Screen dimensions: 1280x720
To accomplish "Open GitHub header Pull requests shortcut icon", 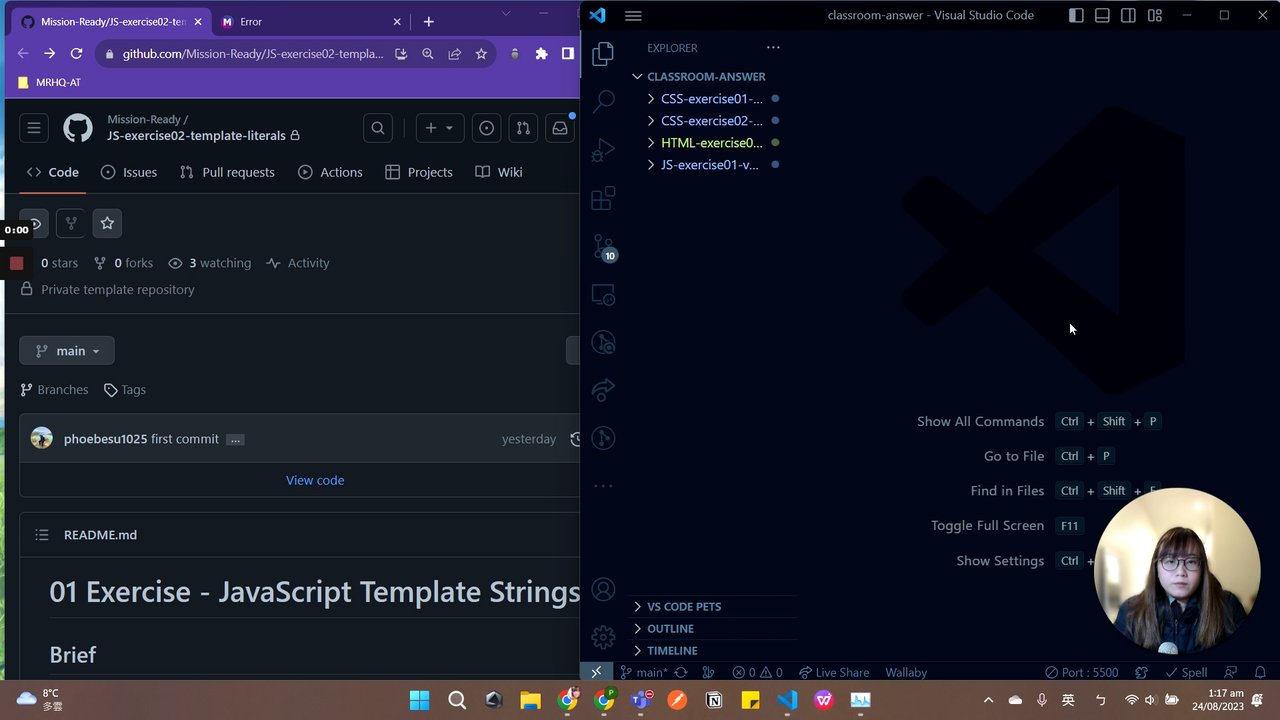I will (x=523, y=128).
